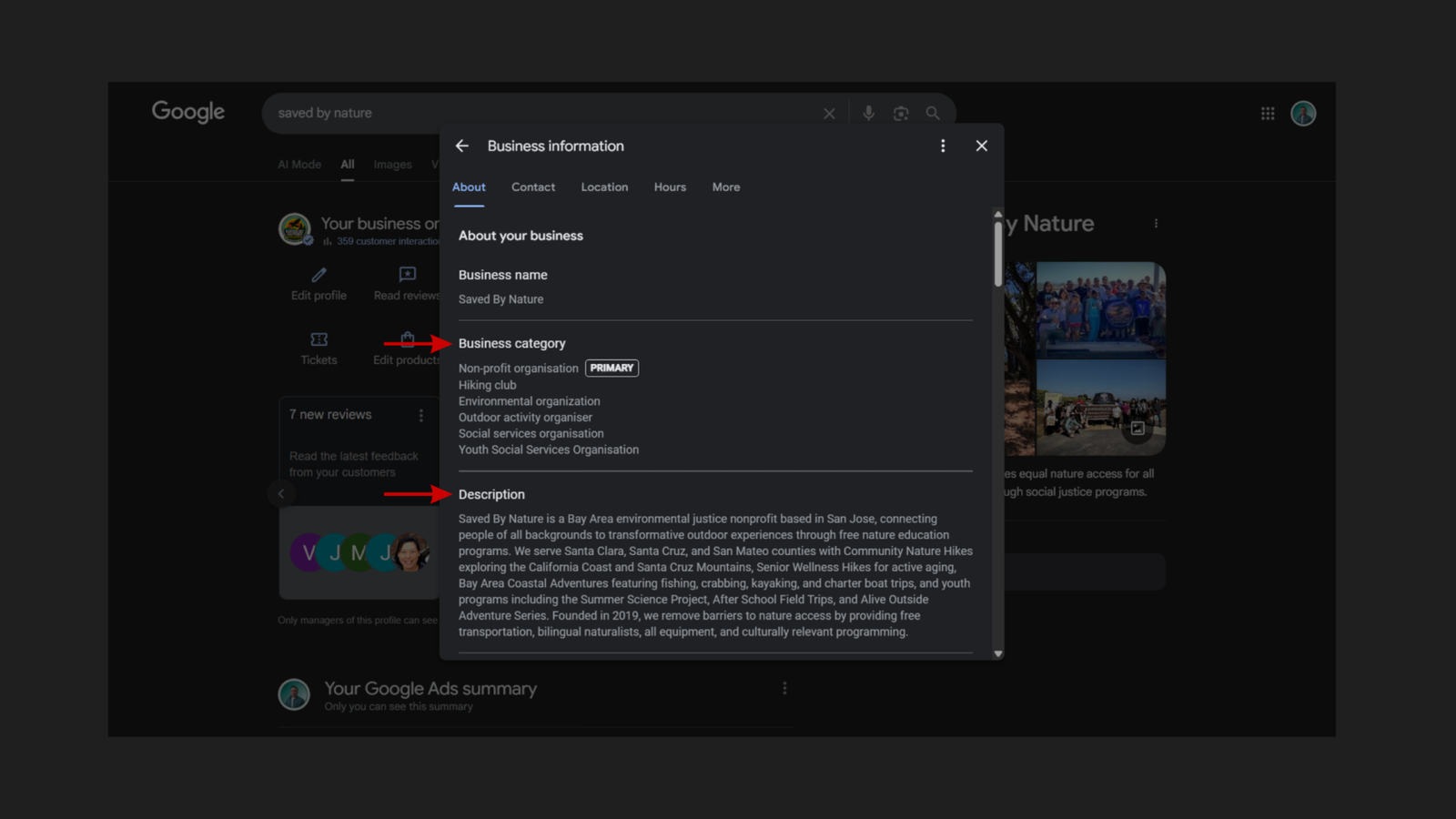Image resolution: width=1456 pixels, height=819 pixels.
Task: Expand the Google Ads summary options menu
Action: click(x=784, y=689)
